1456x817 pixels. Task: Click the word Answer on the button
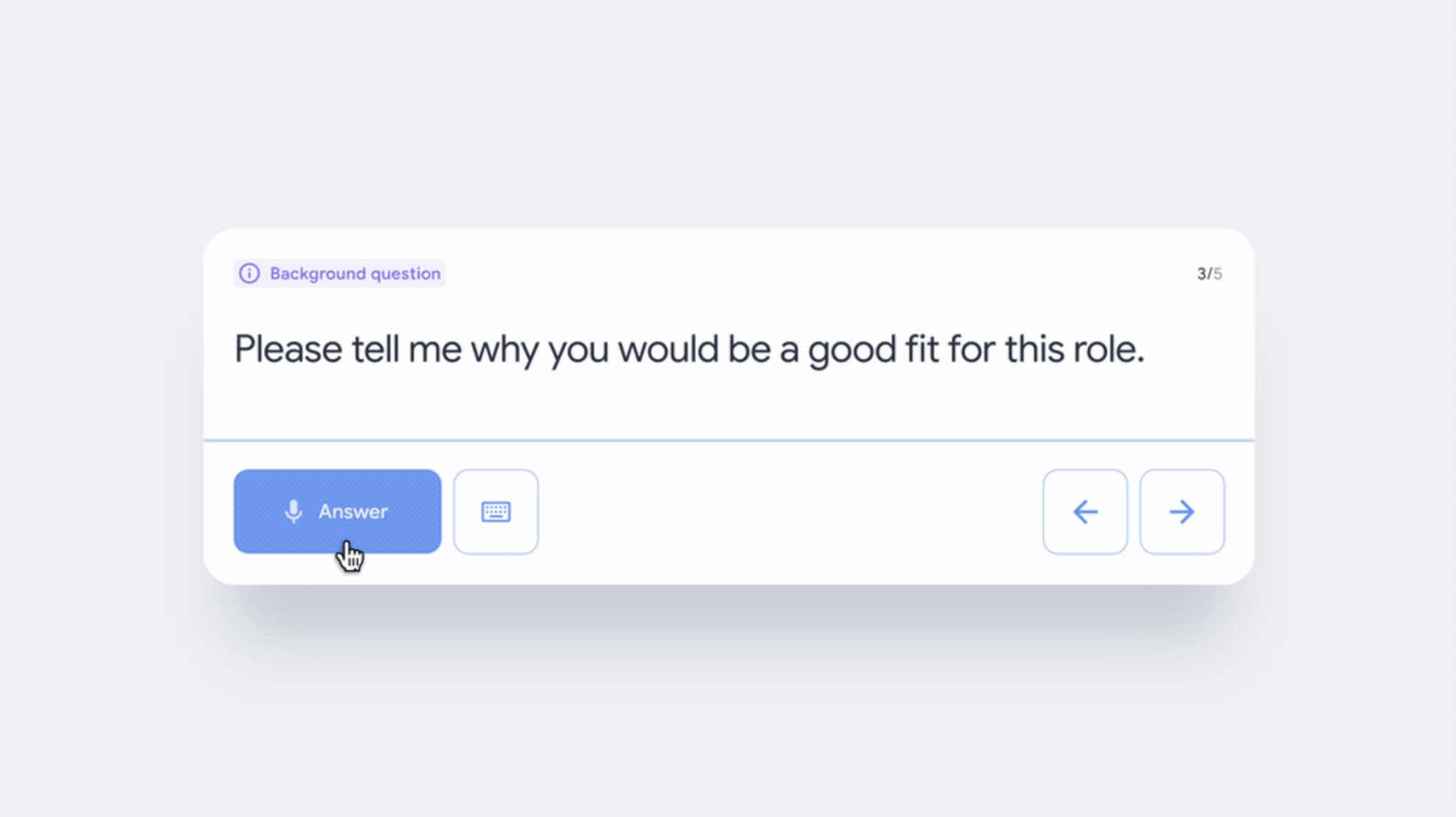click(353, 511)
